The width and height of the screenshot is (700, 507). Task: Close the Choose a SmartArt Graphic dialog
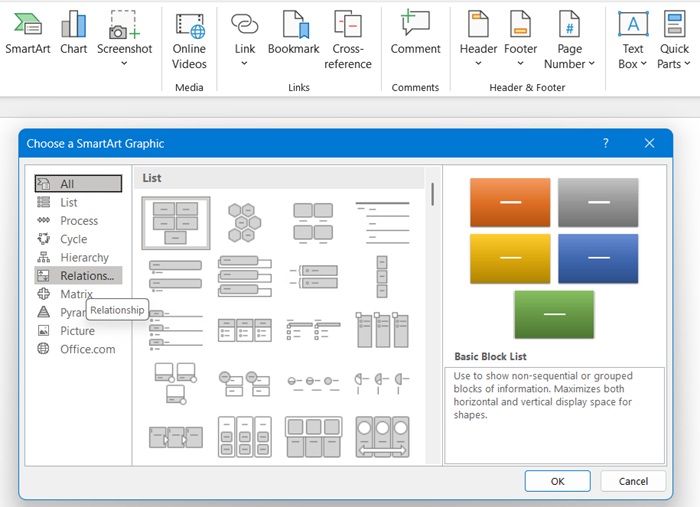tap(649, 143)
